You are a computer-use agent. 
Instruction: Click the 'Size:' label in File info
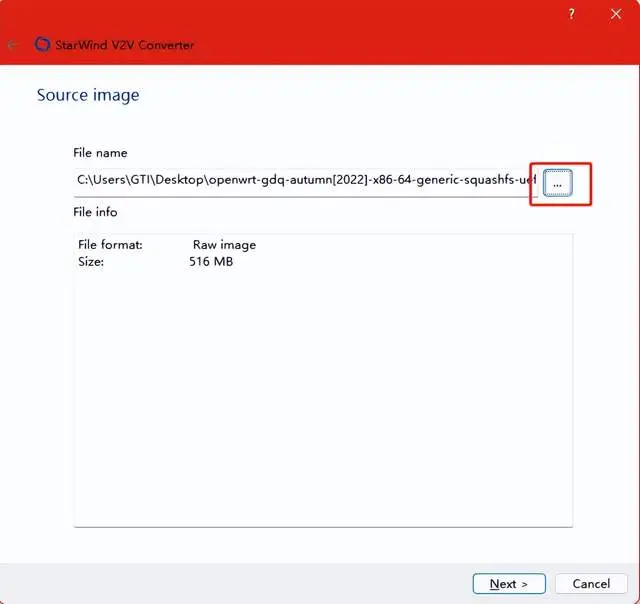click(x=91, y=262)
